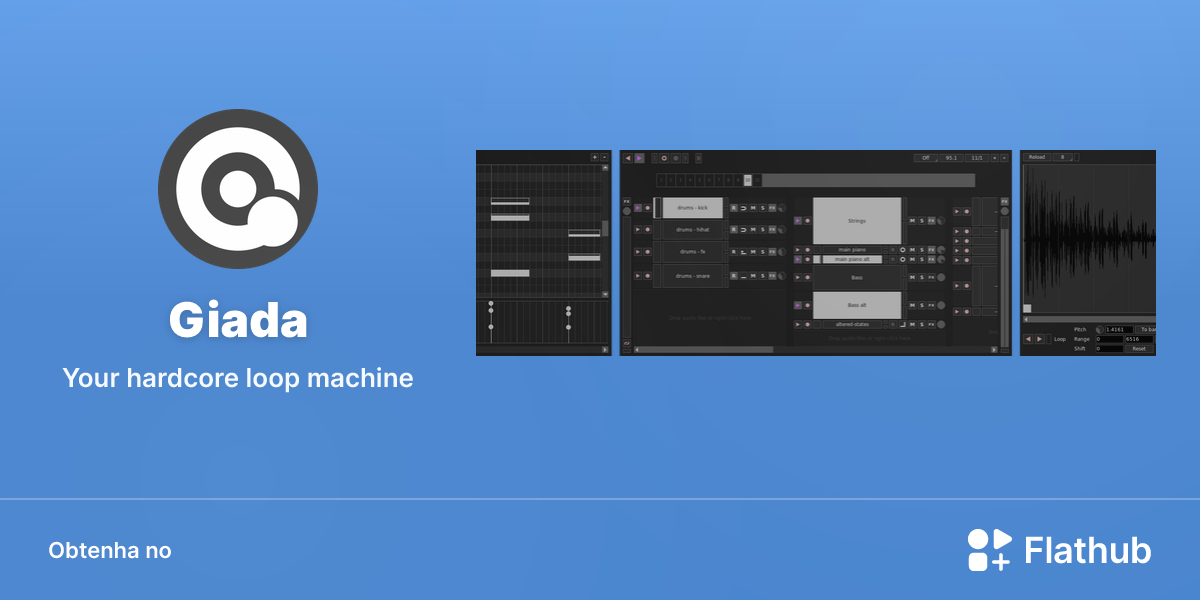
Task: Open loop mode ring on main piano alt
Action: [x=902, y=259]
